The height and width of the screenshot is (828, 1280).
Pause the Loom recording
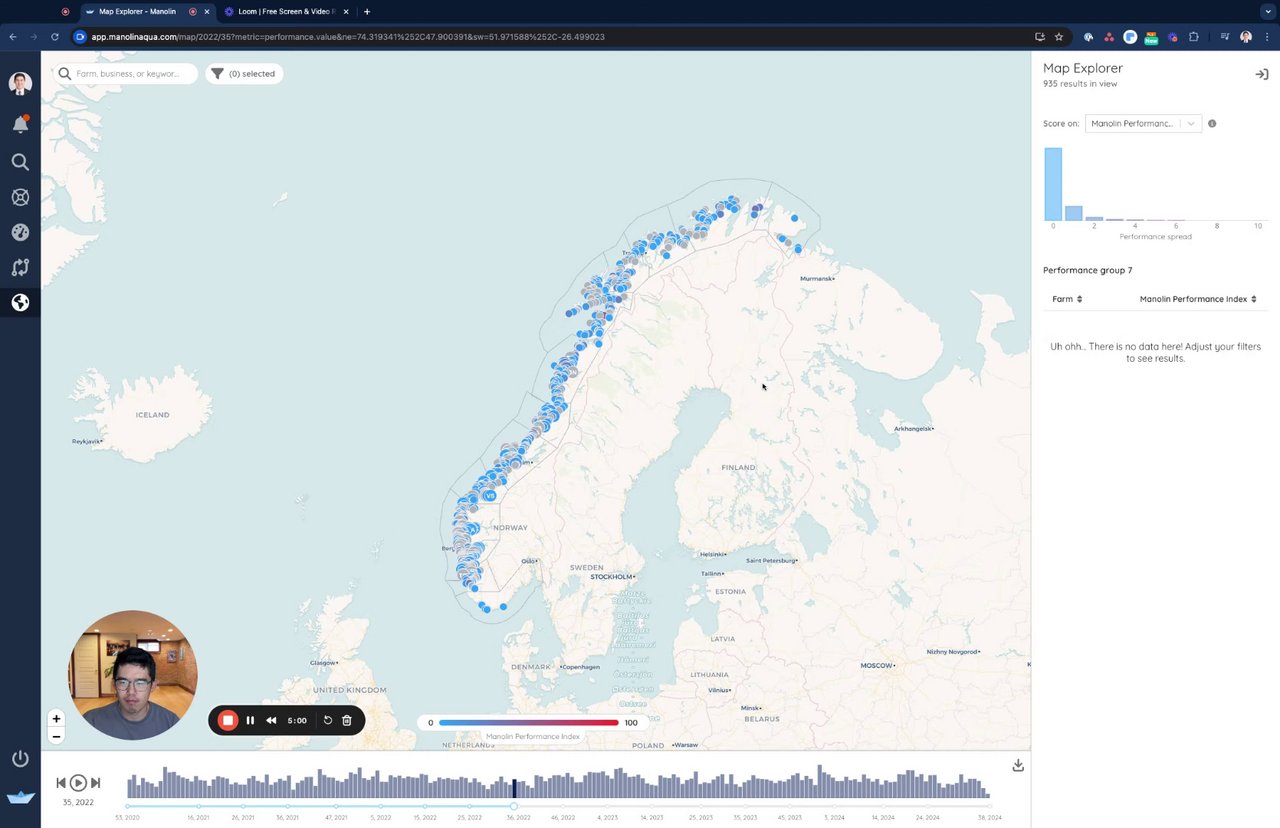pyautogui.click(x=250, y=720)
